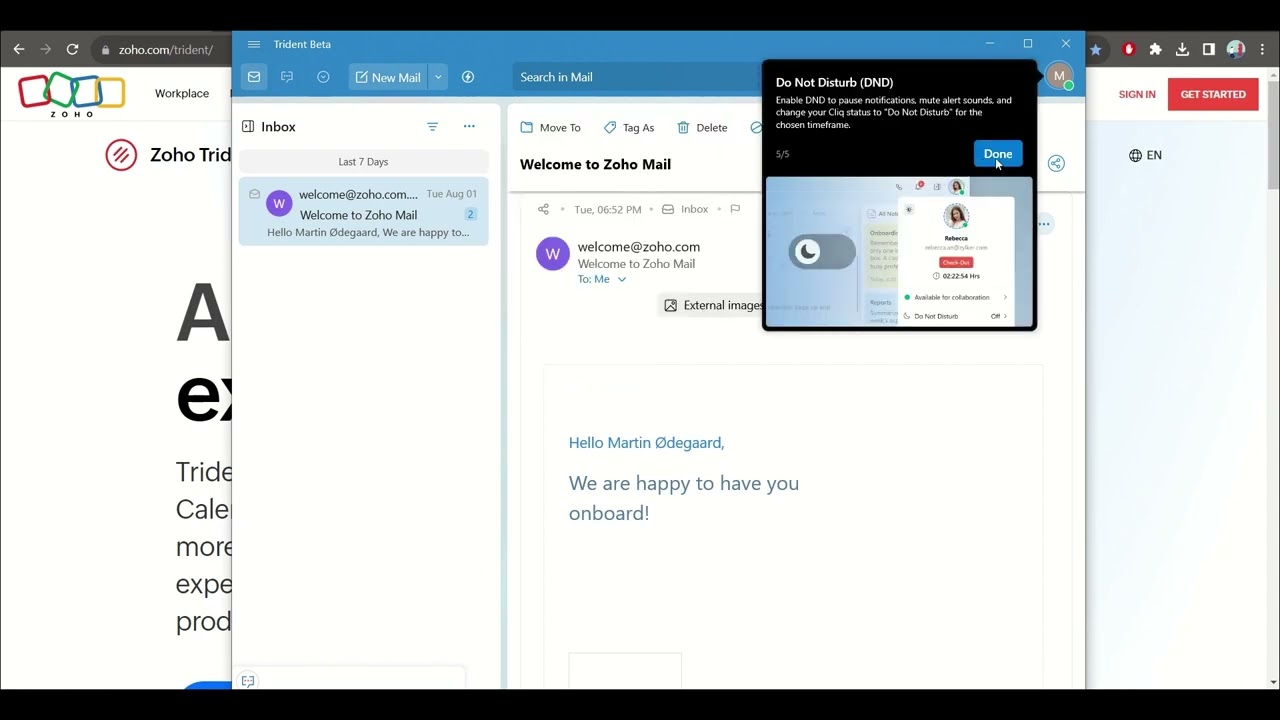Open the EN language selector

[1145, 155]
